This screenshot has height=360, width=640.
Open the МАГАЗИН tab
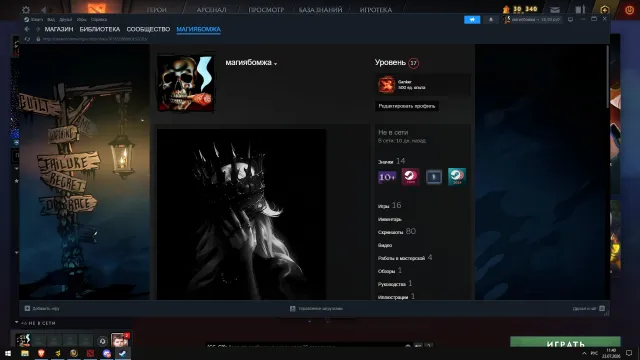59,29
